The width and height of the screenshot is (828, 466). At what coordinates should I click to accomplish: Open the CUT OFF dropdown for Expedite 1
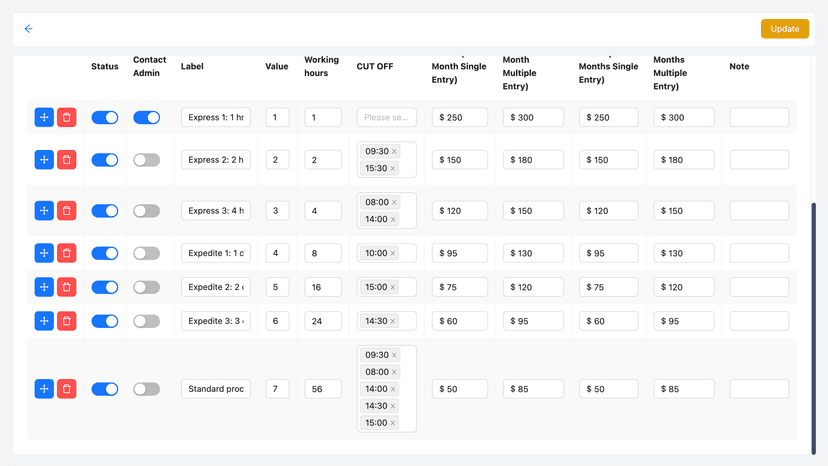pyautogui.click(x=387, y=253)
